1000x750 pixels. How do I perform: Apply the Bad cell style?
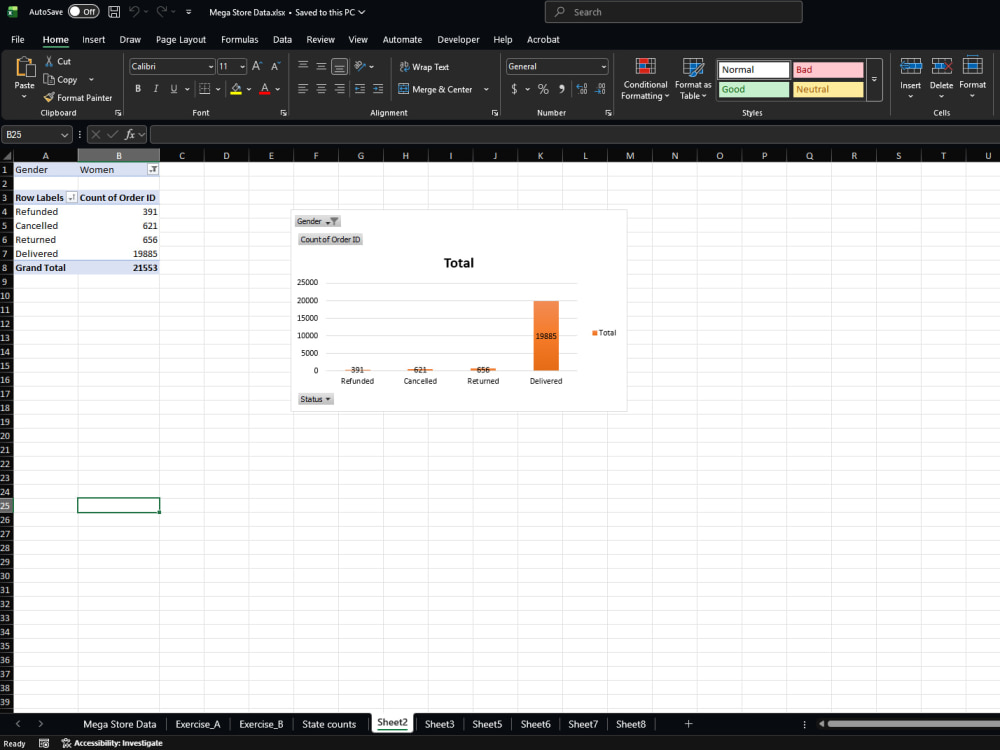pyautogui.click(x=828, y=70)
